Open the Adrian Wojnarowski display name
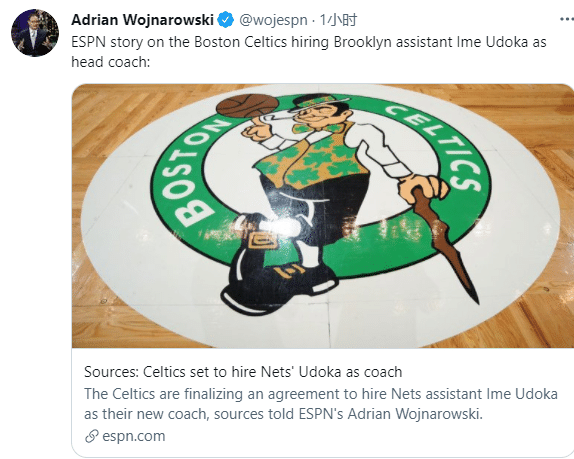The width and height of the screenshot is (574, 459). tap(142, 20)
